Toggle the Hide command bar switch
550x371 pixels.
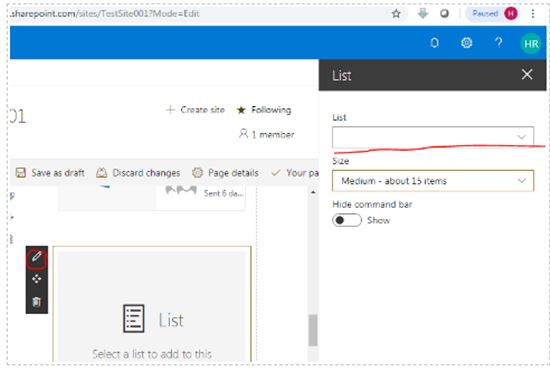(x=347, y=220)
